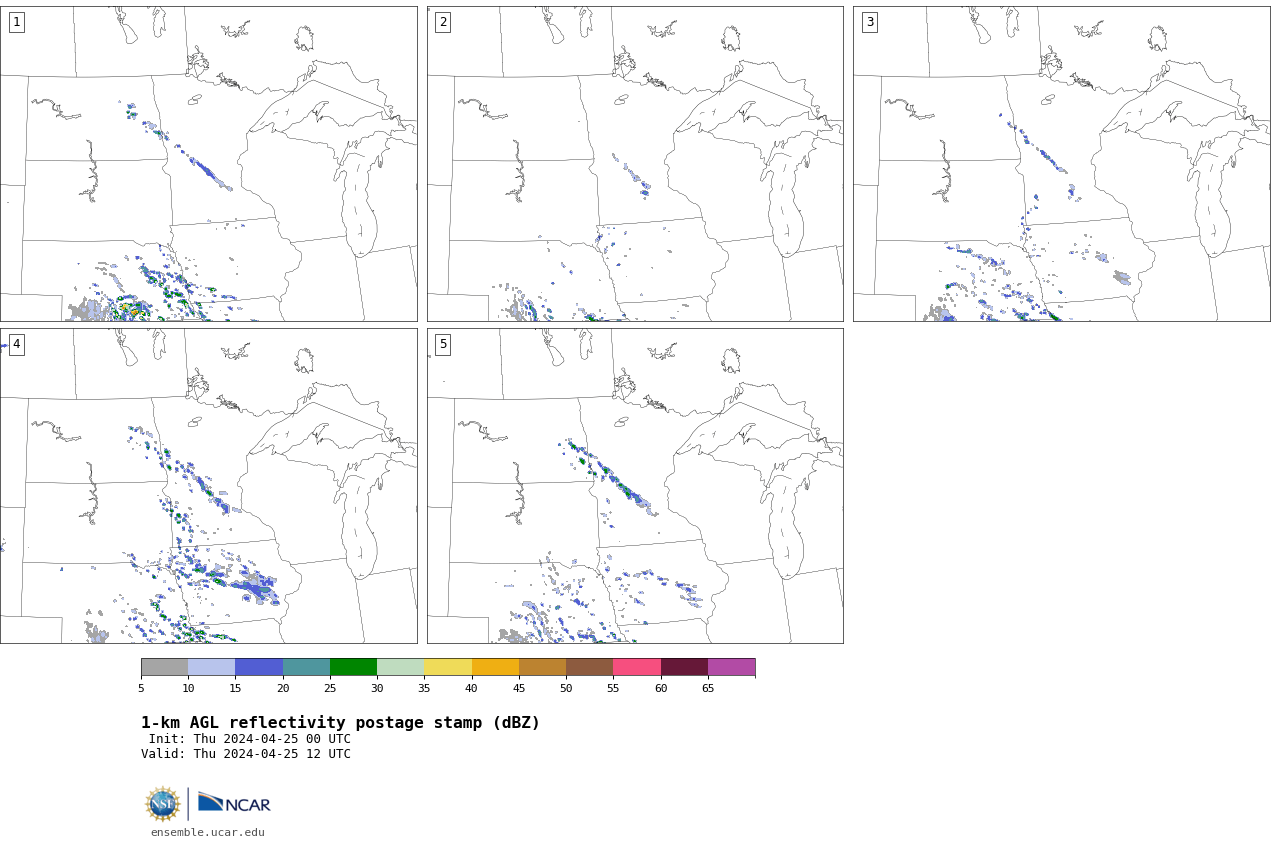The height and width of the screenshot is (844, 1280).
Task: Click the yellow 35-40 dBZ swatch
Action: click(x=448, y=667)
